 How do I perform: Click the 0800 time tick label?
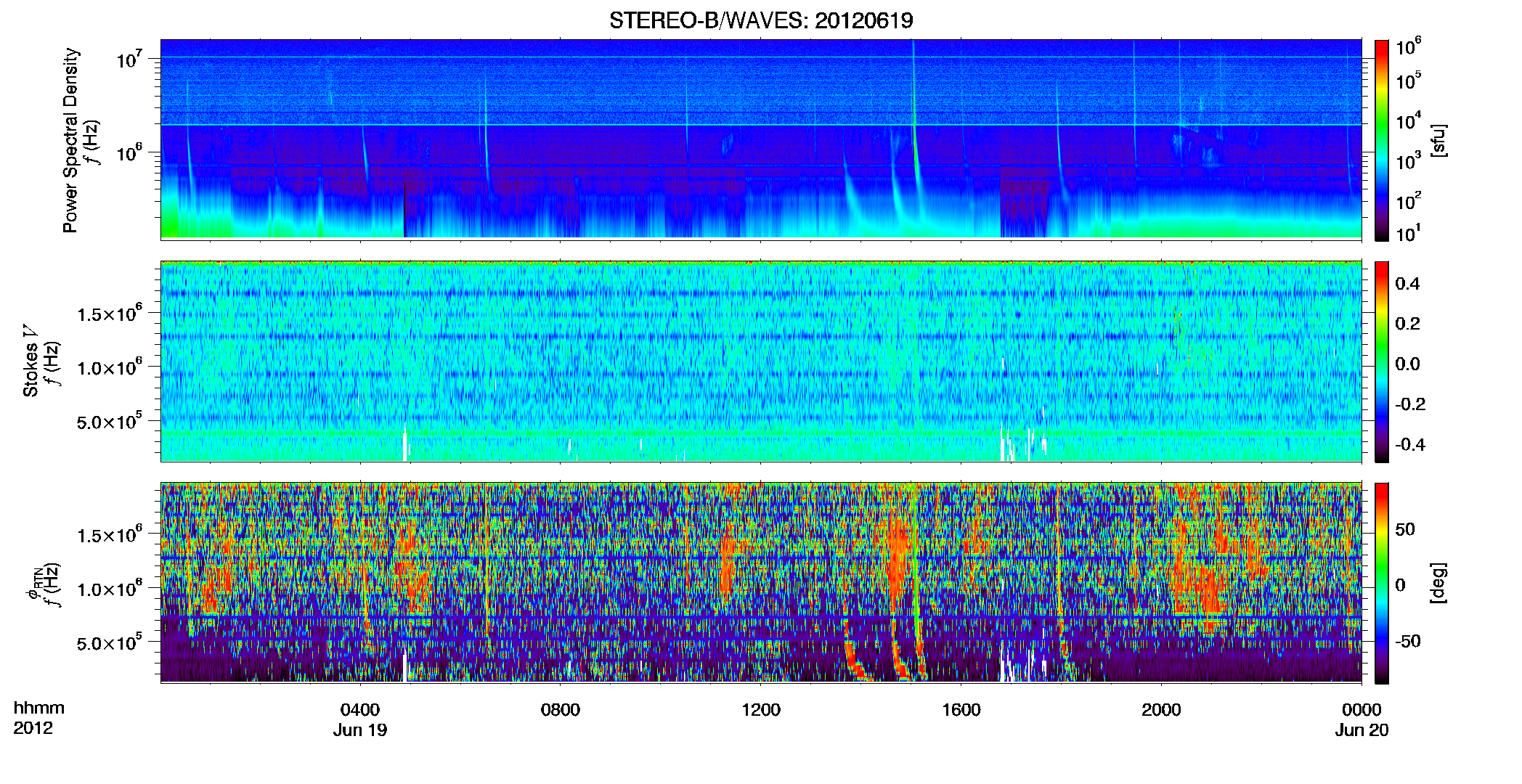coord(561,709)
